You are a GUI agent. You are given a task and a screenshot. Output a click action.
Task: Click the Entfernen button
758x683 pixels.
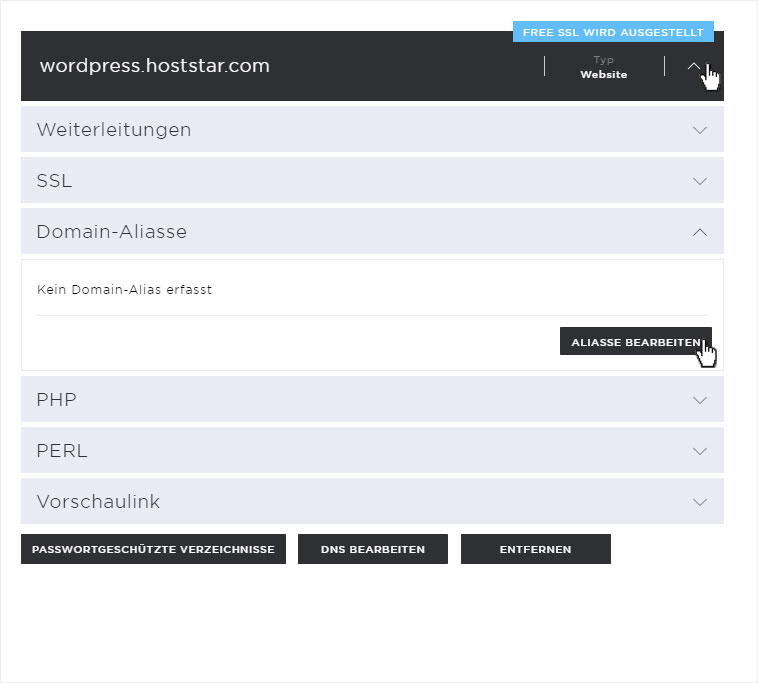536,549
